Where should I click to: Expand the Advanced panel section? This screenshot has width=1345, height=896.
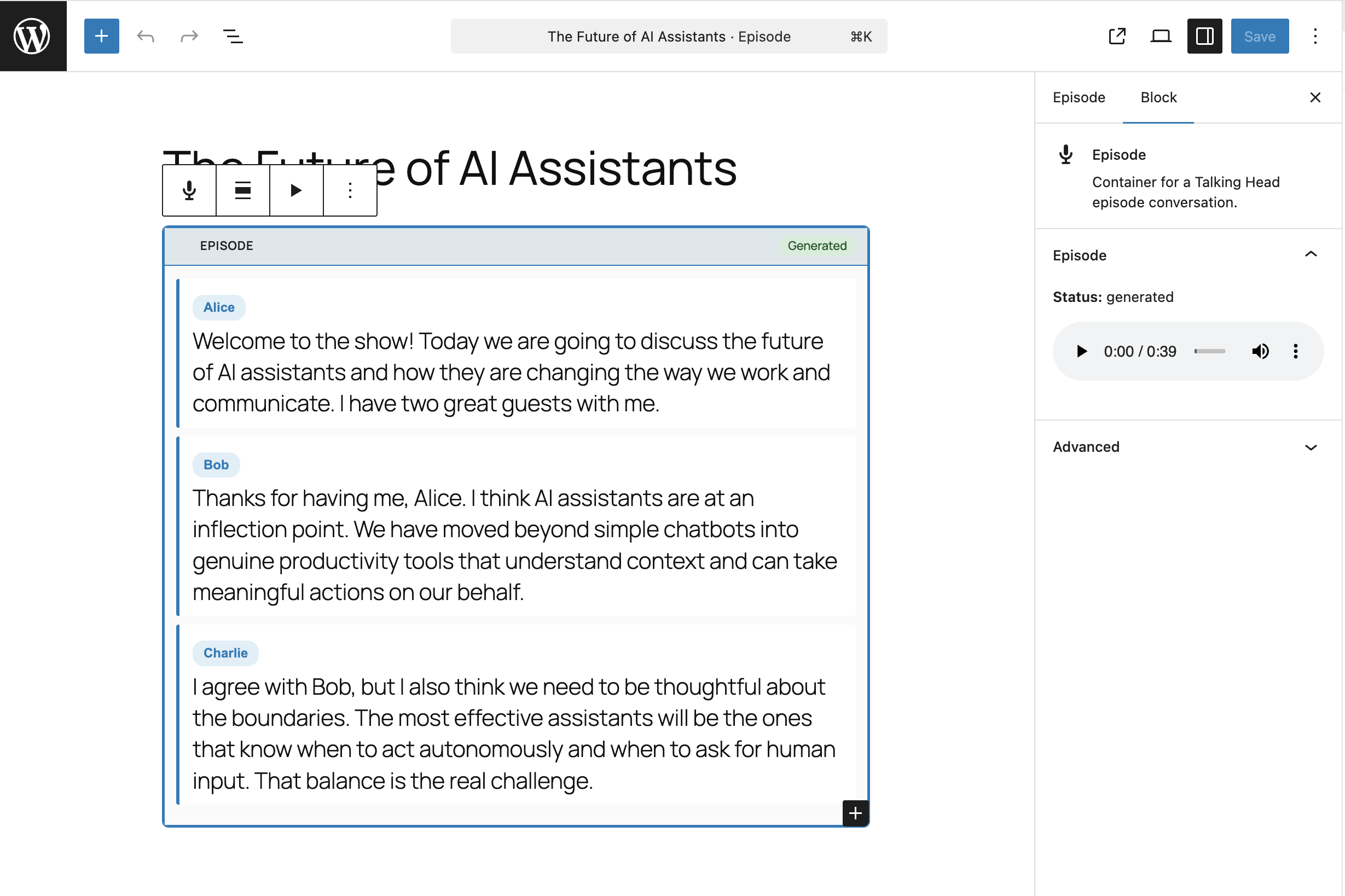[x=1310, y=447]
